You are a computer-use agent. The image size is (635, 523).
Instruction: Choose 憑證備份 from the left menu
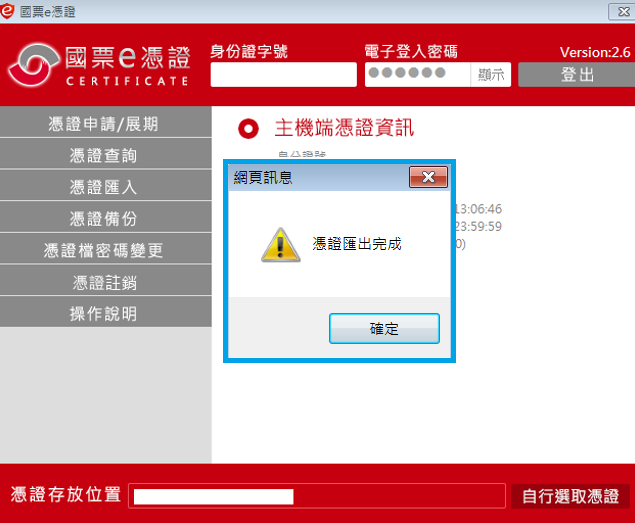pyautogui.click(x=105, y=217)
